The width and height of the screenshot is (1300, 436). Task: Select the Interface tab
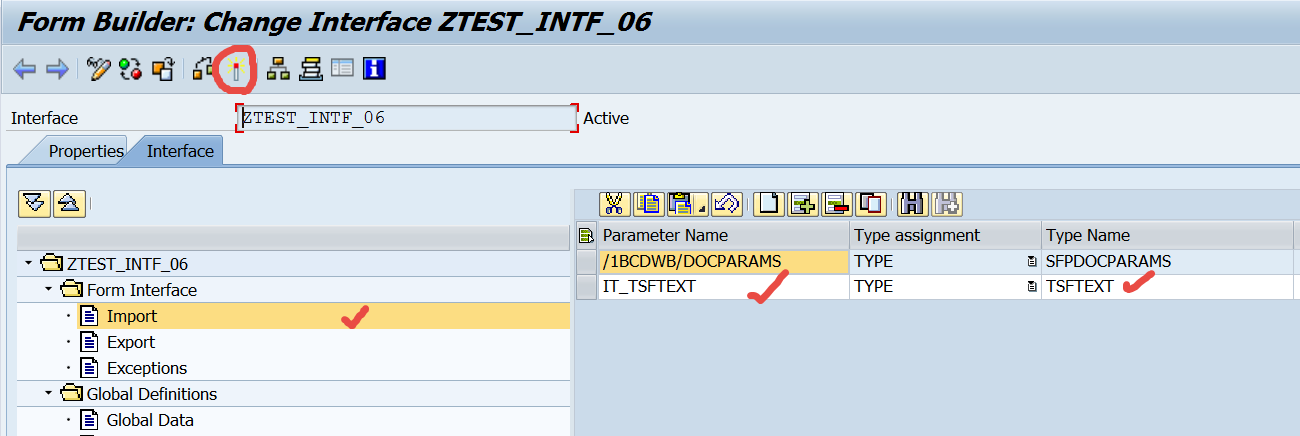coord(180,151)
